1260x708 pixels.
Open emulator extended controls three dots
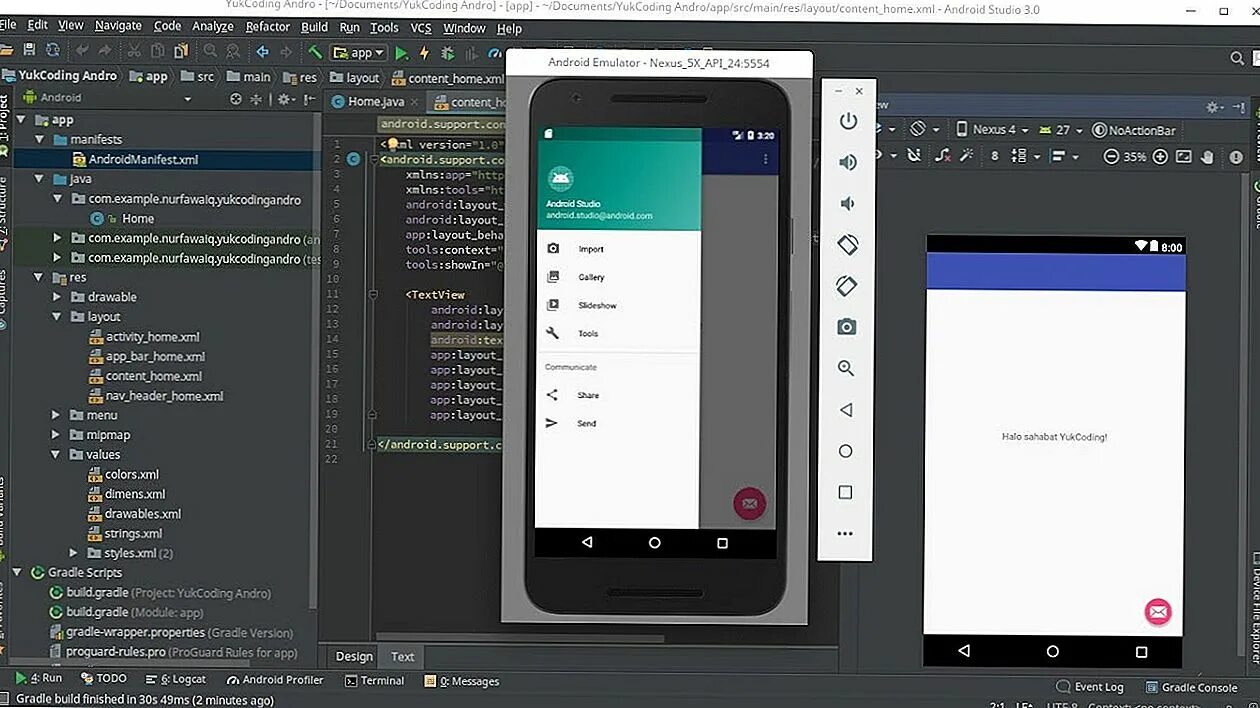(x=846, y=533)
